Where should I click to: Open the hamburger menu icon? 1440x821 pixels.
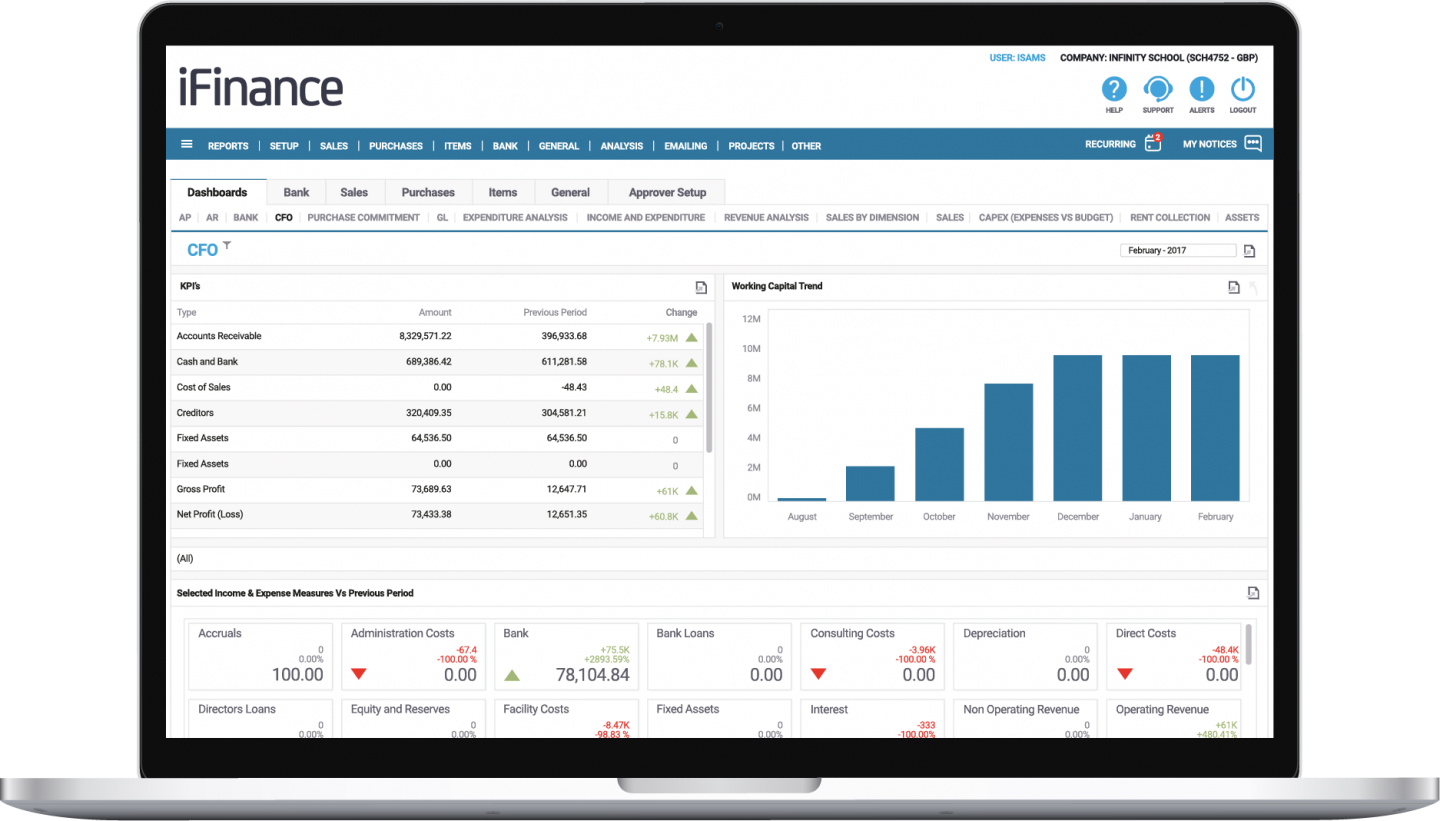186,144
